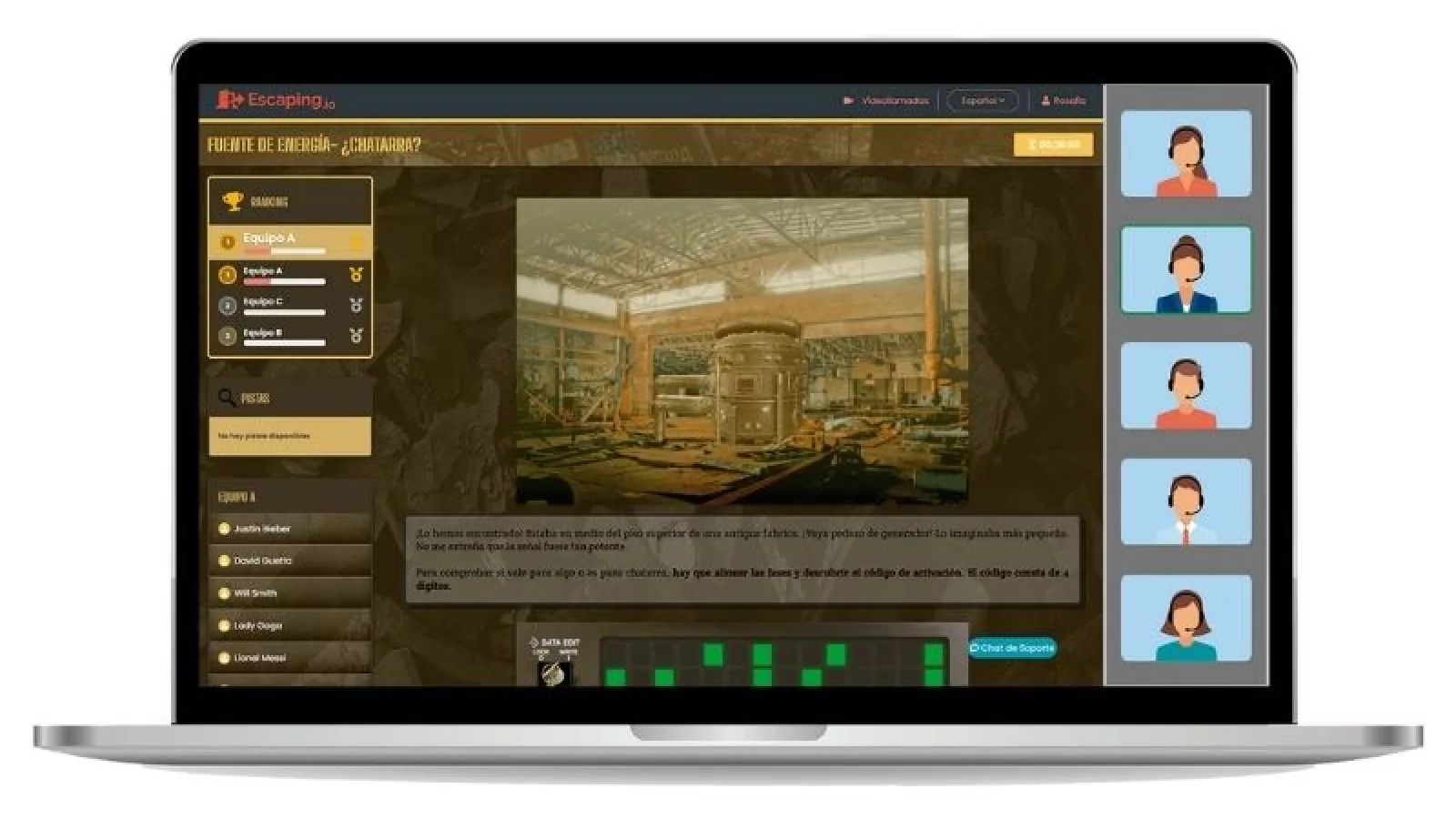
Task: Click the video camera icon for Videollamadas
Action: pos(848,101)
